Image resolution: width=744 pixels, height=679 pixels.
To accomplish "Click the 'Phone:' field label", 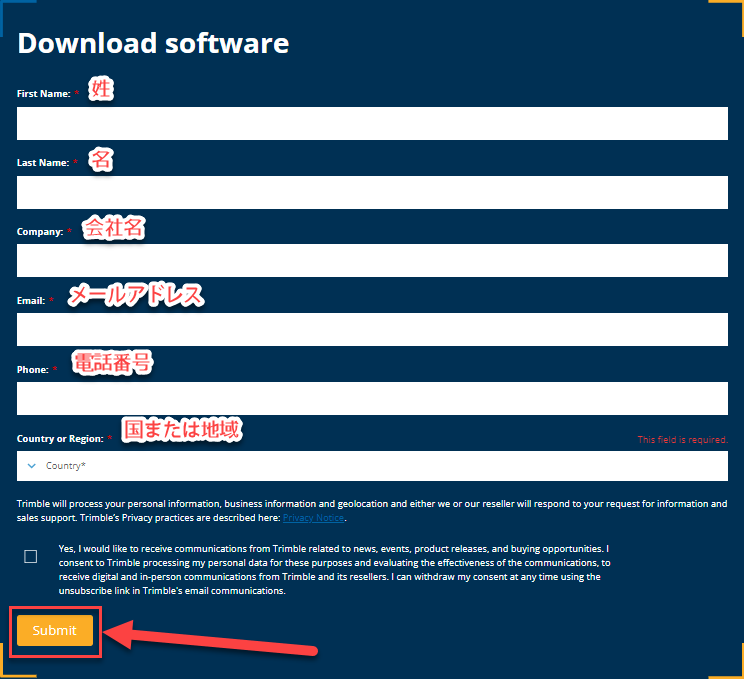I will [x=32, y=370].
